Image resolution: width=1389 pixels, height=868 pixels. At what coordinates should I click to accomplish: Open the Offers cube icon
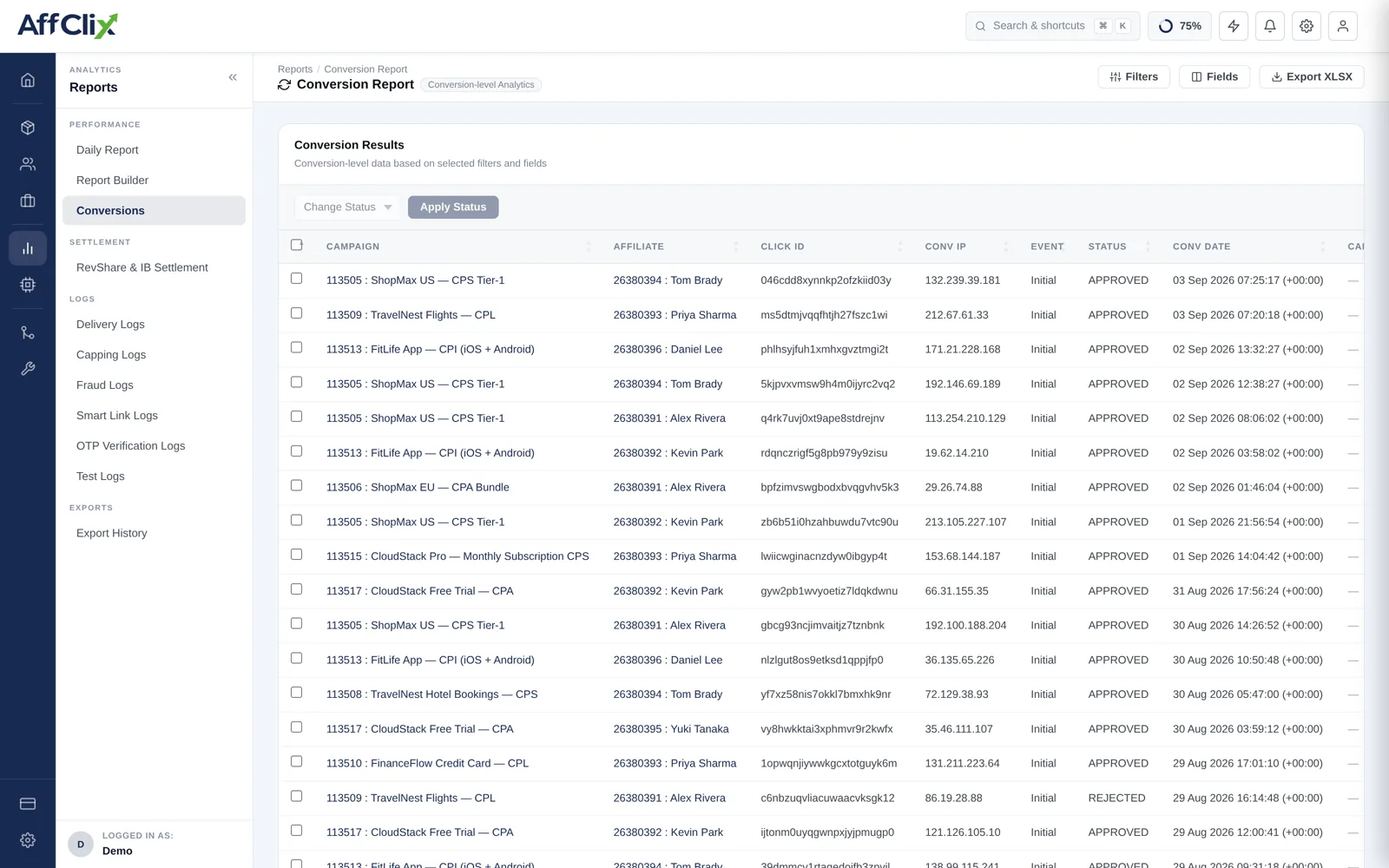click(28, 128)
